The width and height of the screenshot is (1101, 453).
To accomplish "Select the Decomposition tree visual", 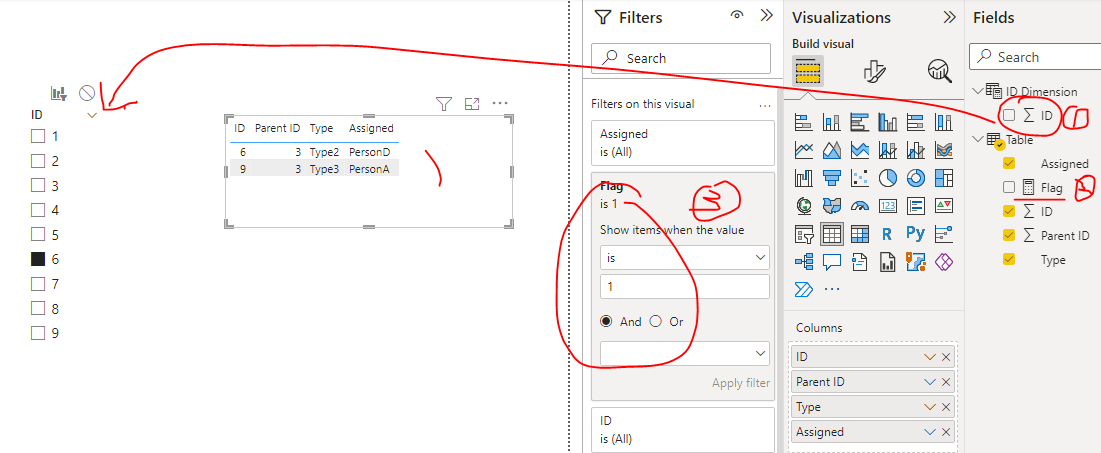I will tap(804, 261).
